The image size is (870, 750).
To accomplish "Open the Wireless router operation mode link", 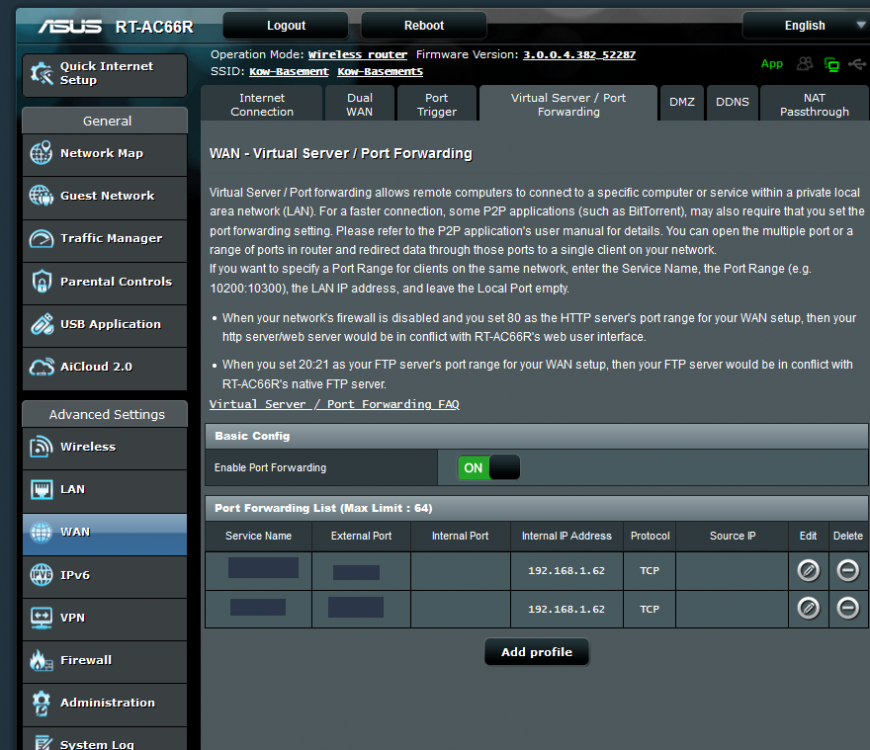I will [x=357, y=54].
